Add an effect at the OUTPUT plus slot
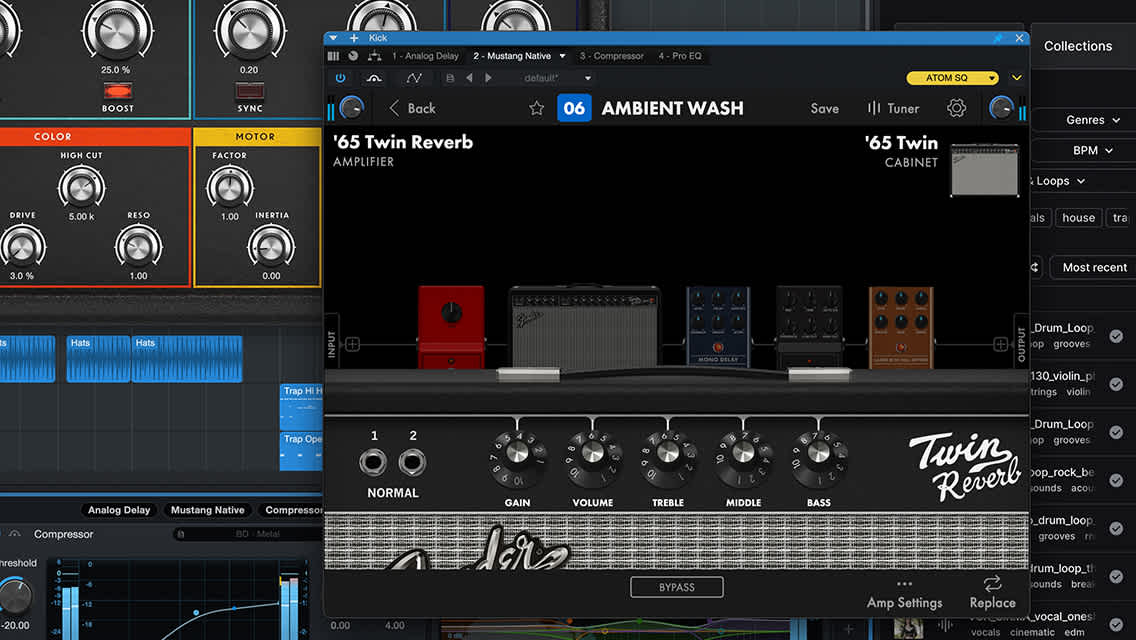Viewport: 1136px width, 640px height. [1000, 344]
